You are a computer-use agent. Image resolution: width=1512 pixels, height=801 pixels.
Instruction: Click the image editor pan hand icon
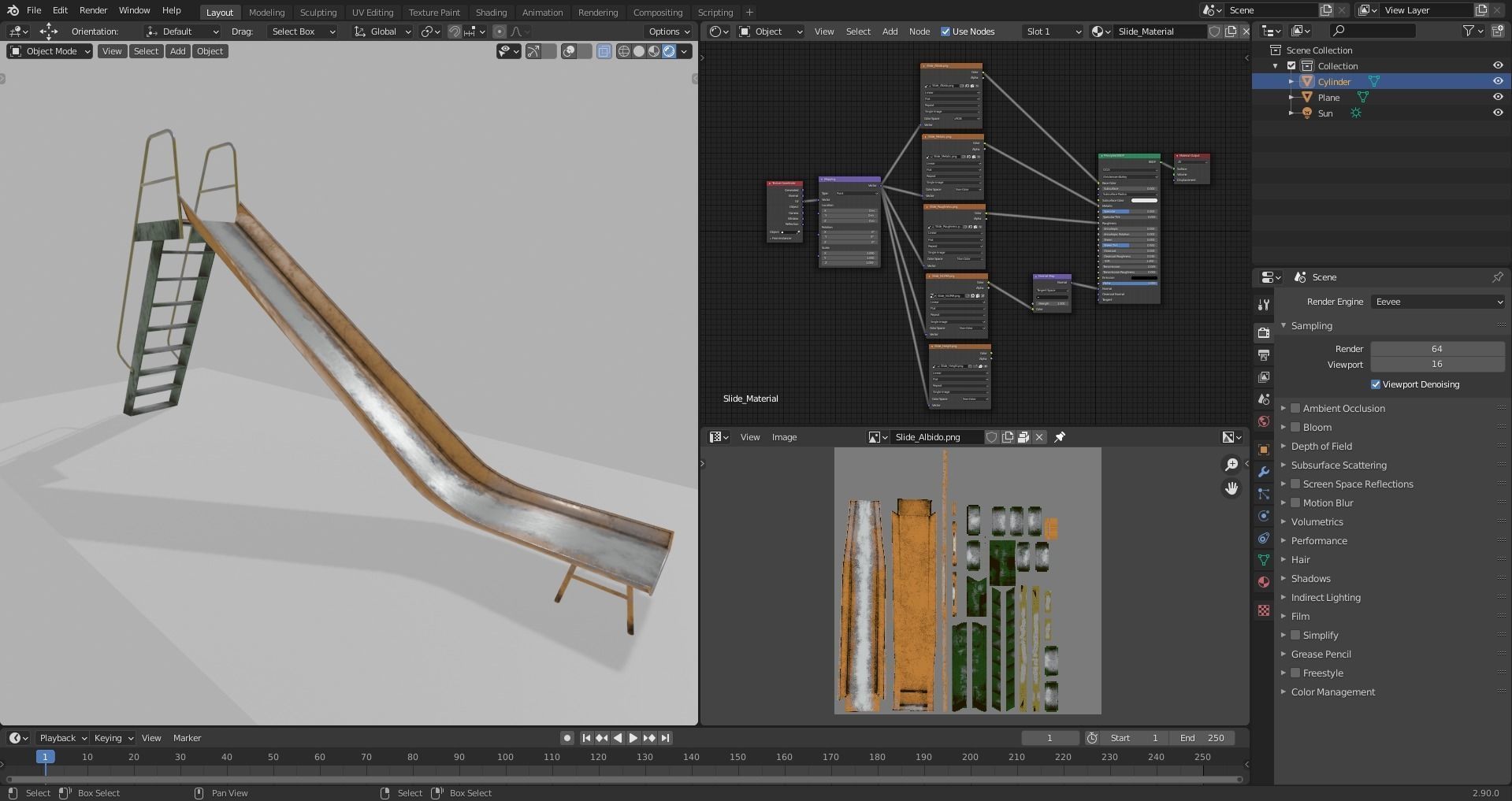tap(1232, 488)
